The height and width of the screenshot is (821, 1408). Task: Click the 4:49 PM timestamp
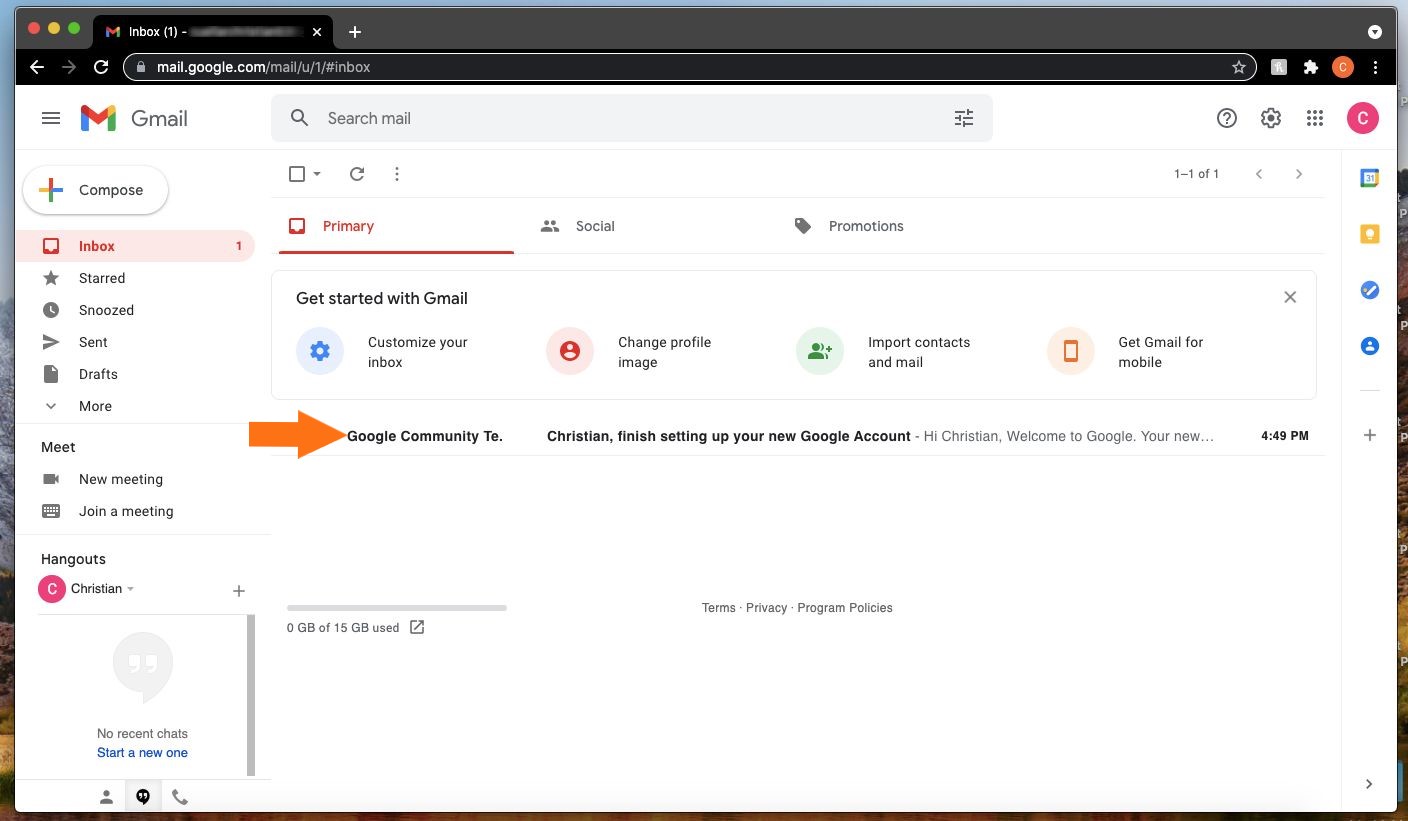1285,436
